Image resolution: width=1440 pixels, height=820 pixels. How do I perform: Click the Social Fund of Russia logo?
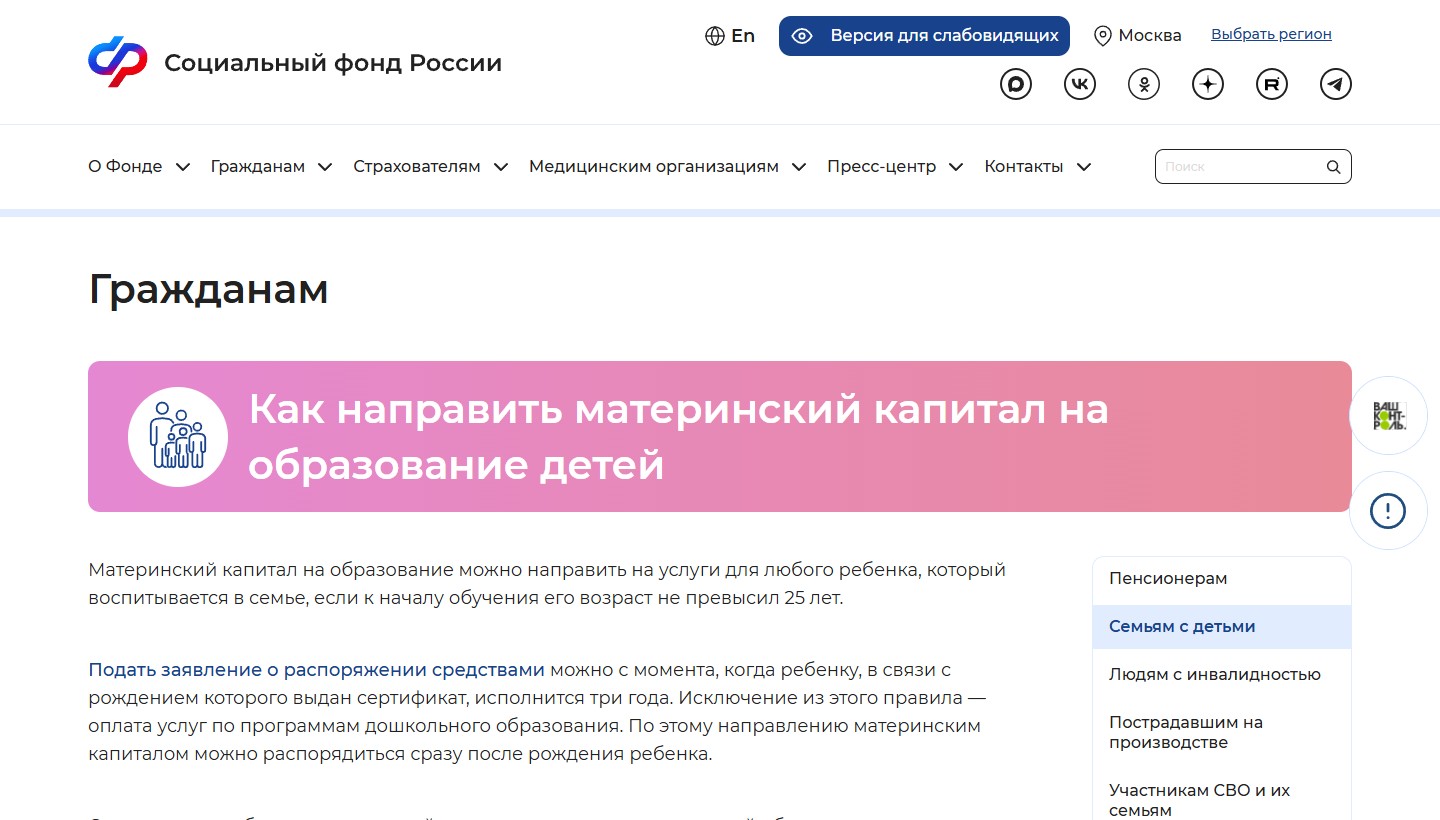coord(118,62)
